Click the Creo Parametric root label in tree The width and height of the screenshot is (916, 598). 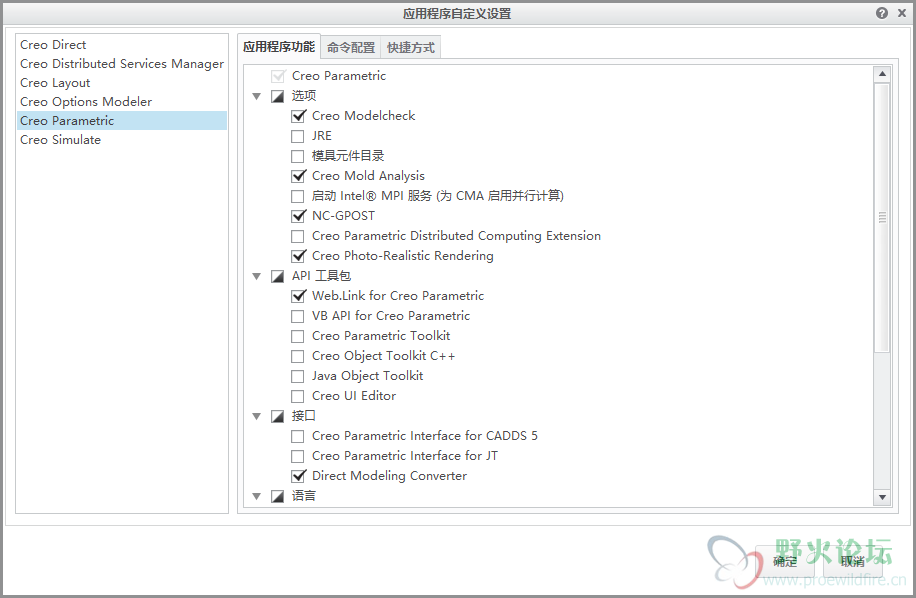pyautogui.click(x=339, y=76)
